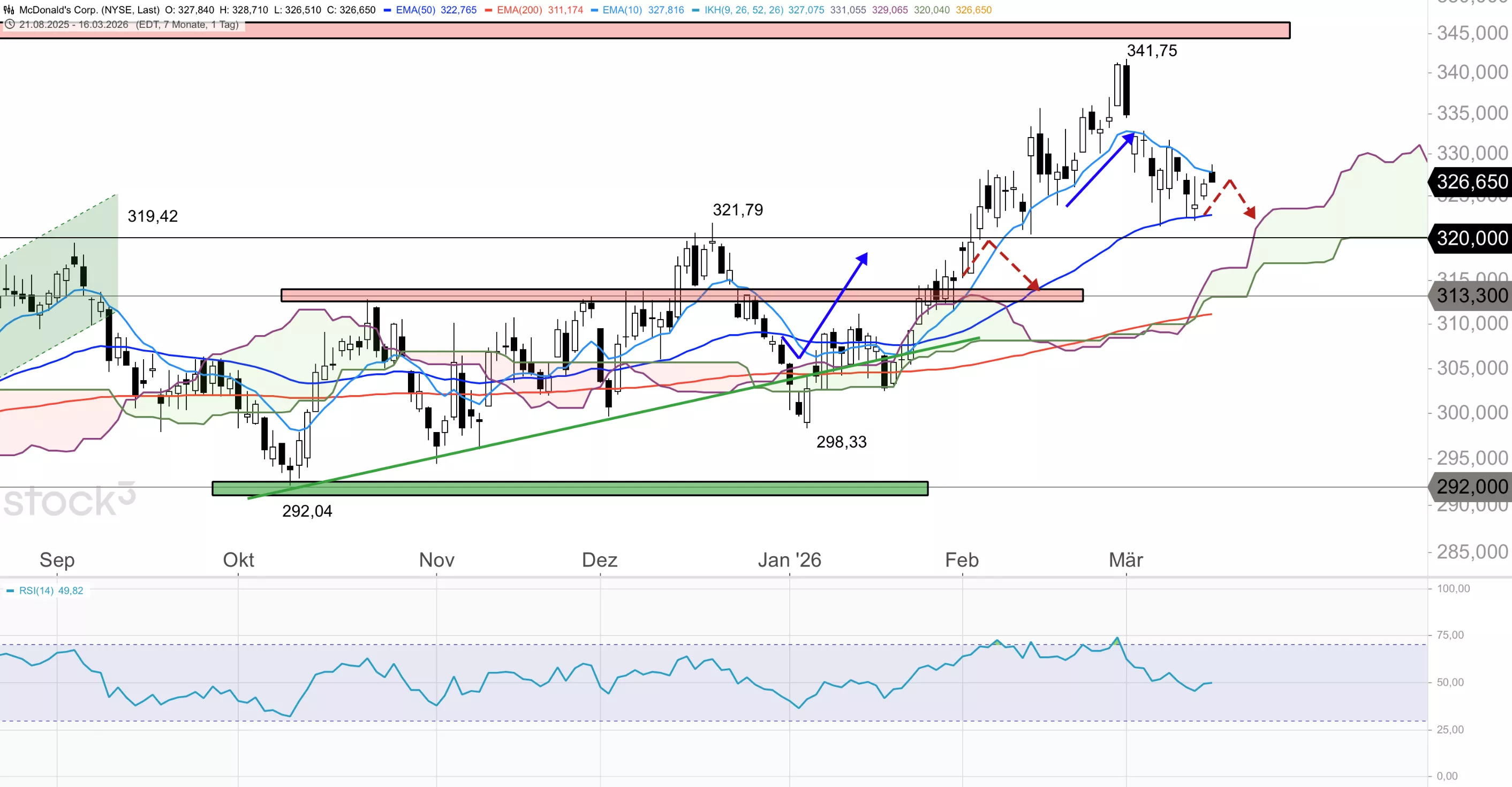Open the EMA(50) indicator label
The height and width of the screenshot is (787, 1512).
[415, 10]
